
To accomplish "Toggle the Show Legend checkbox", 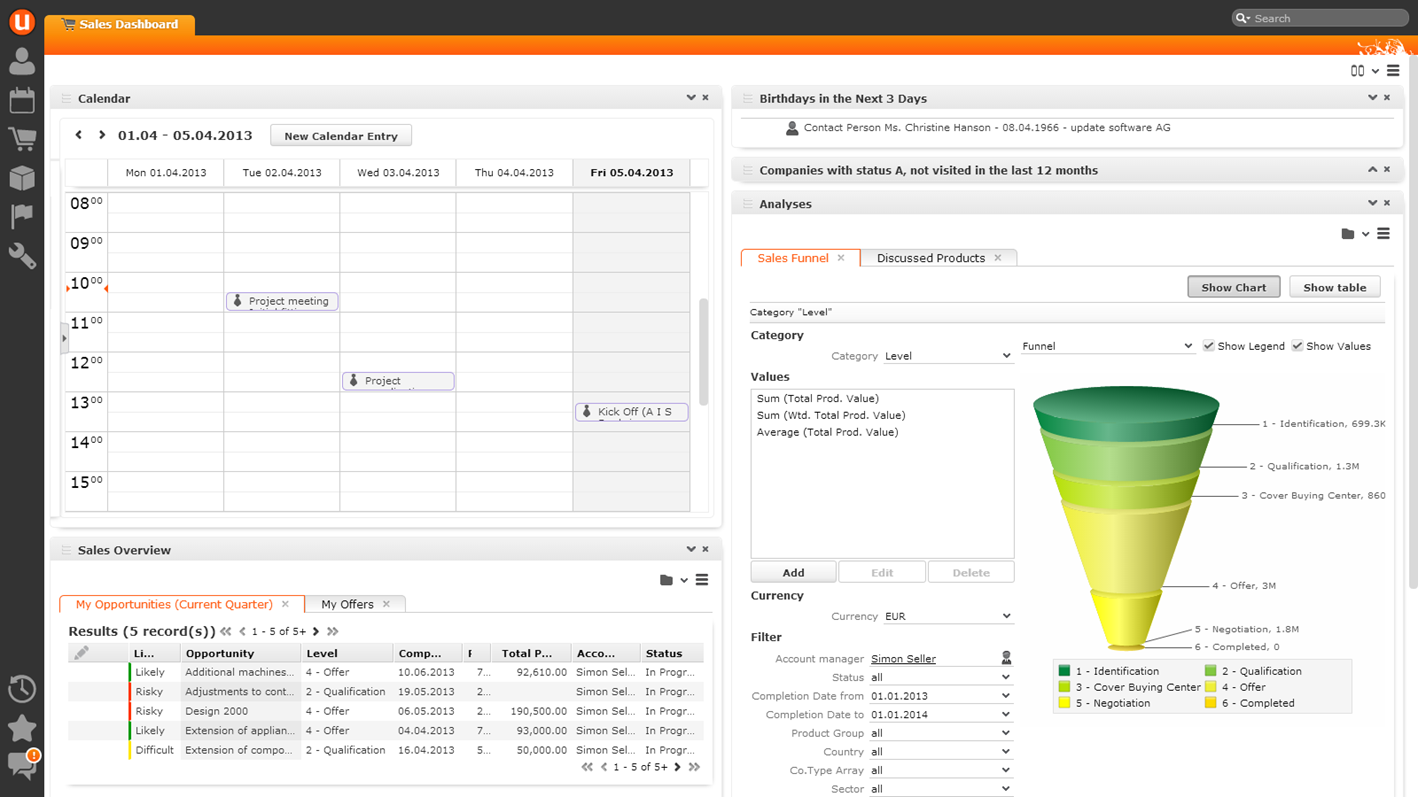I will tap(1209, 346).
